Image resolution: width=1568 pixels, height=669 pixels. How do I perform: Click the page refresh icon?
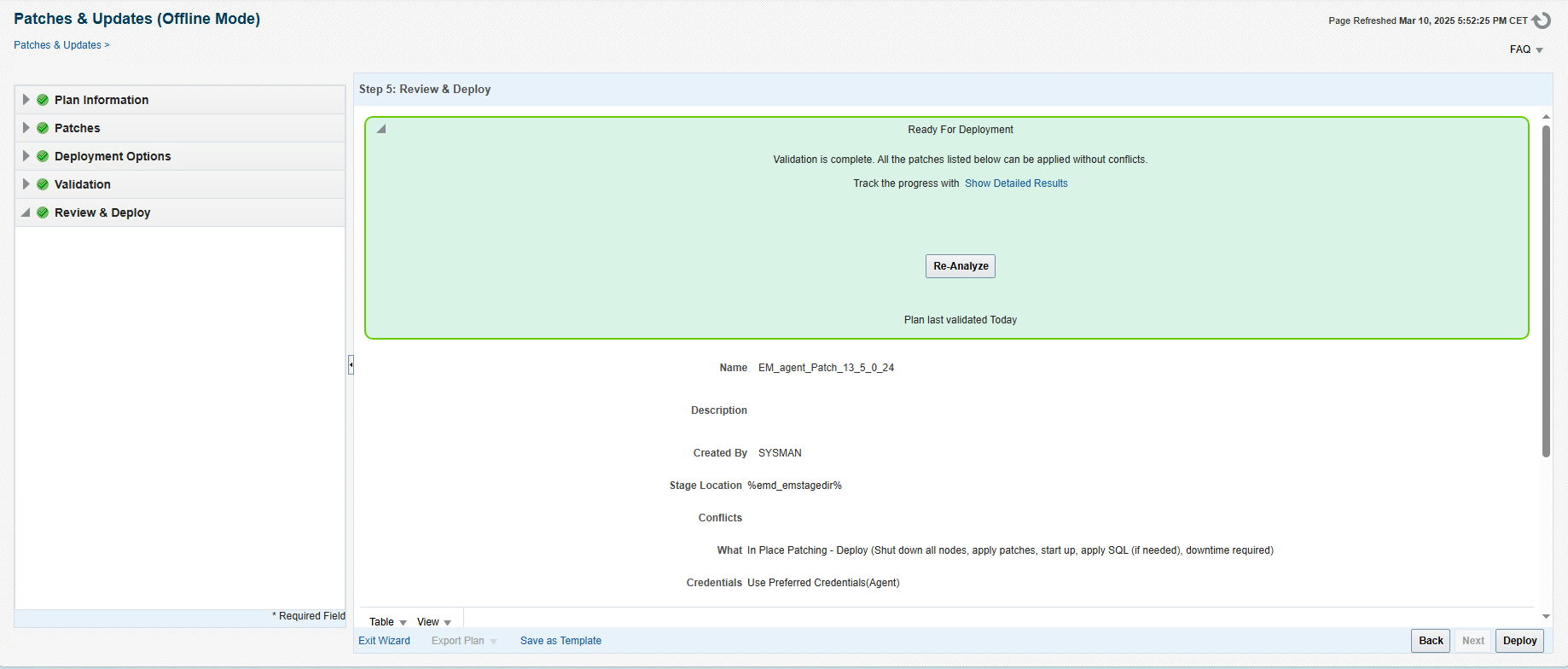[1542, 20]
